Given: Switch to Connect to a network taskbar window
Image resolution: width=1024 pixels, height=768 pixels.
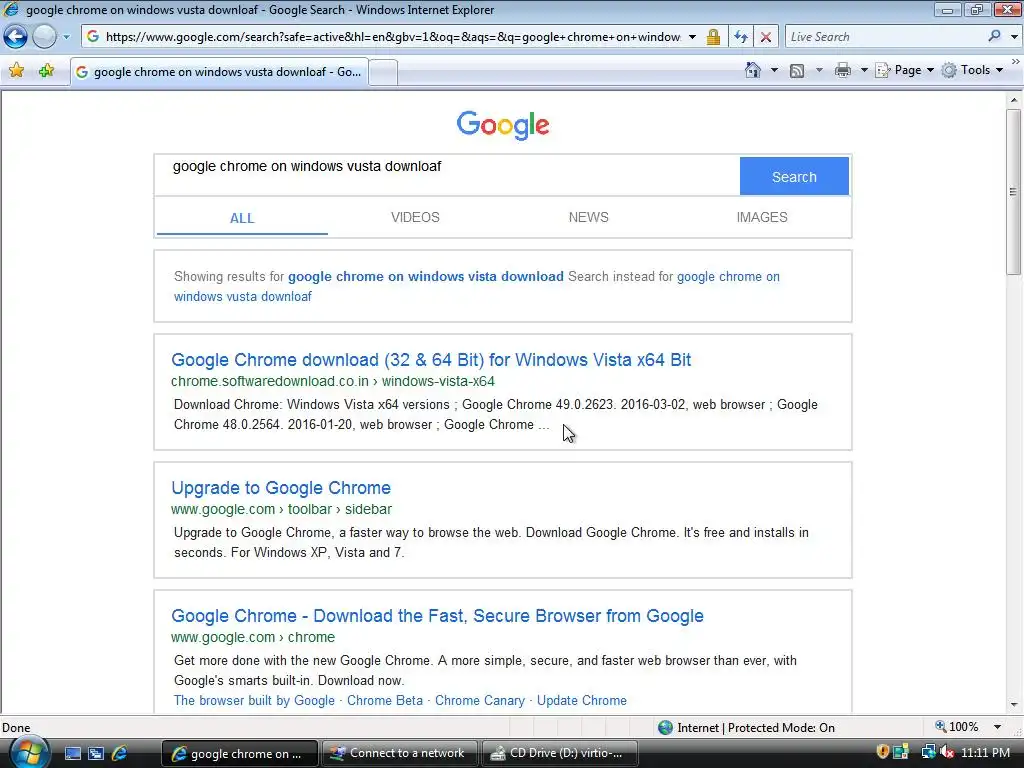Looking at the screenshot, I should [x=400, y=753].
